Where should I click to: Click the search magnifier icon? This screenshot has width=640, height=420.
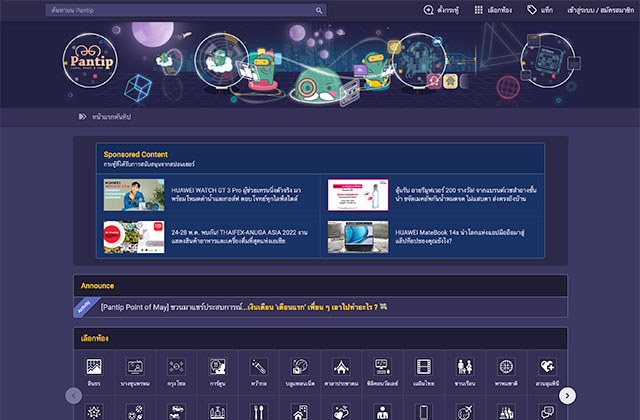click(x=320, y=10)
